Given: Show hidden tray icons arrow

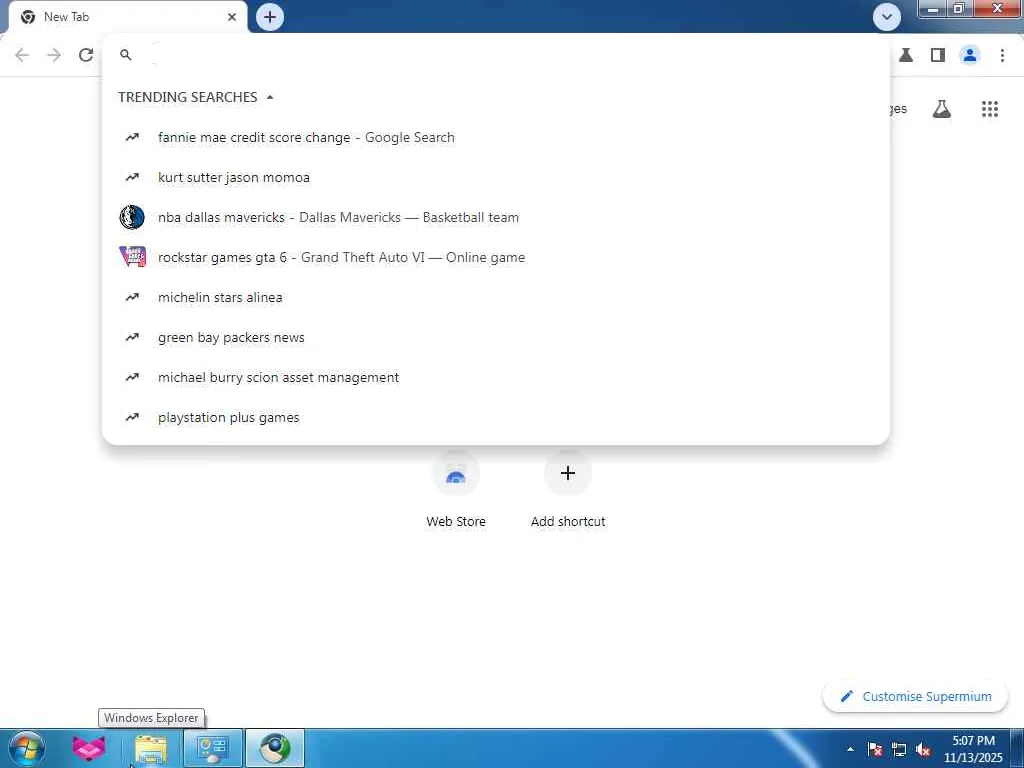Looking at the screenshot, I should click(x=850, y=749).
